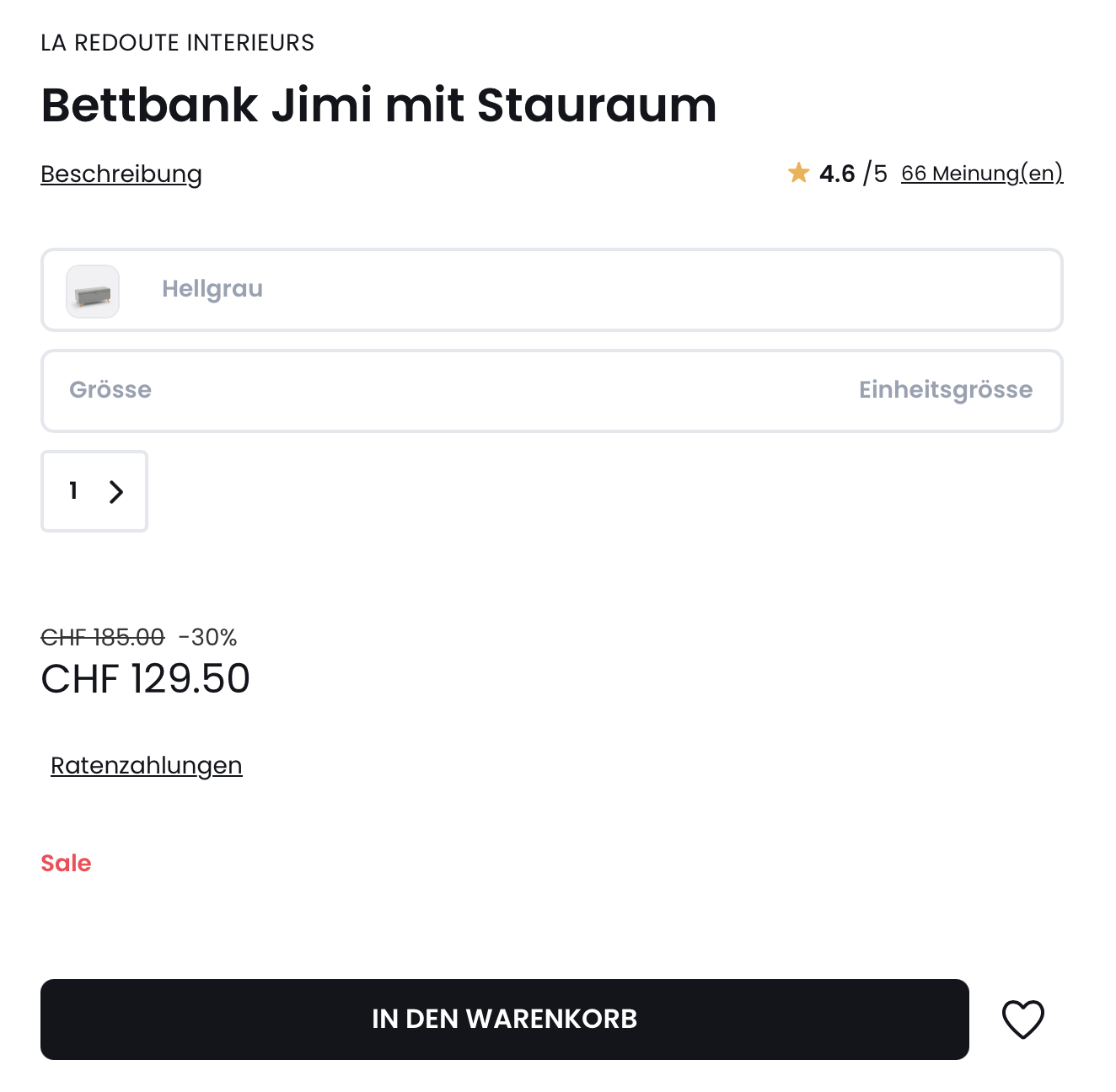Click the gold star rating icon
The image size is (1116, 1092).
coord(798,173)
